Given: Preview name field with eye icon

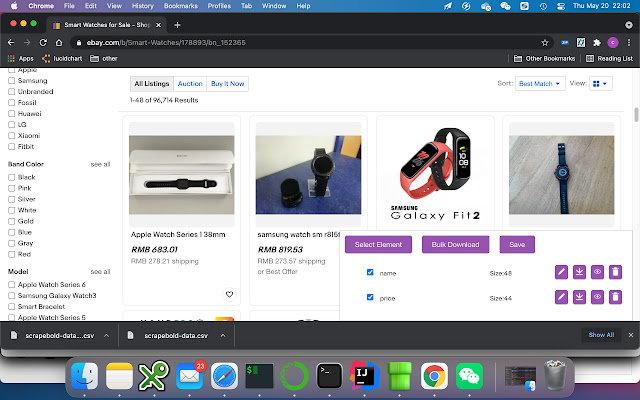Looking at the screenshot, I should [x=597, y=272].
